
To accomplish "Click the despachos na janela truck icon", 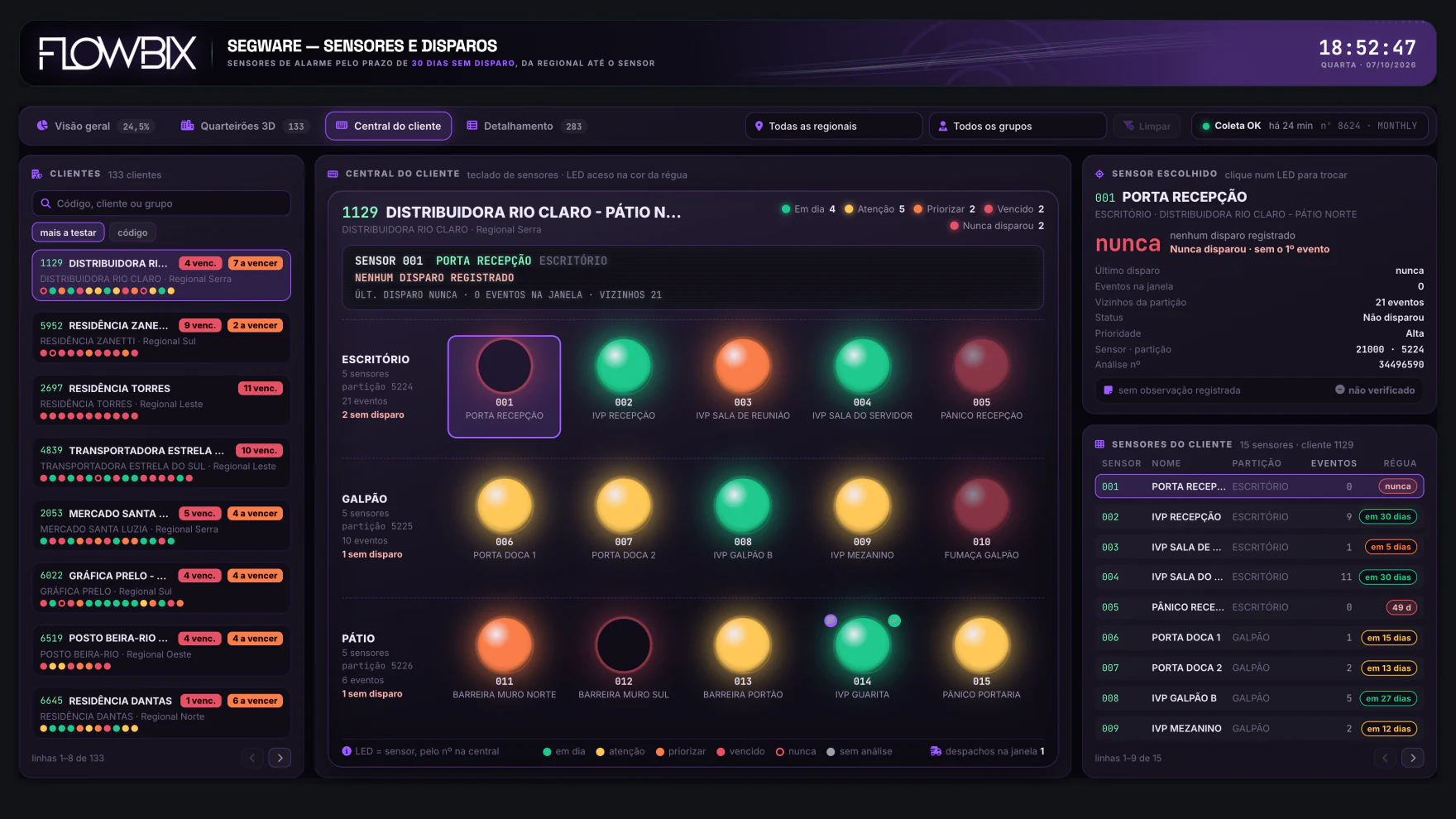I will pos(936,751).
